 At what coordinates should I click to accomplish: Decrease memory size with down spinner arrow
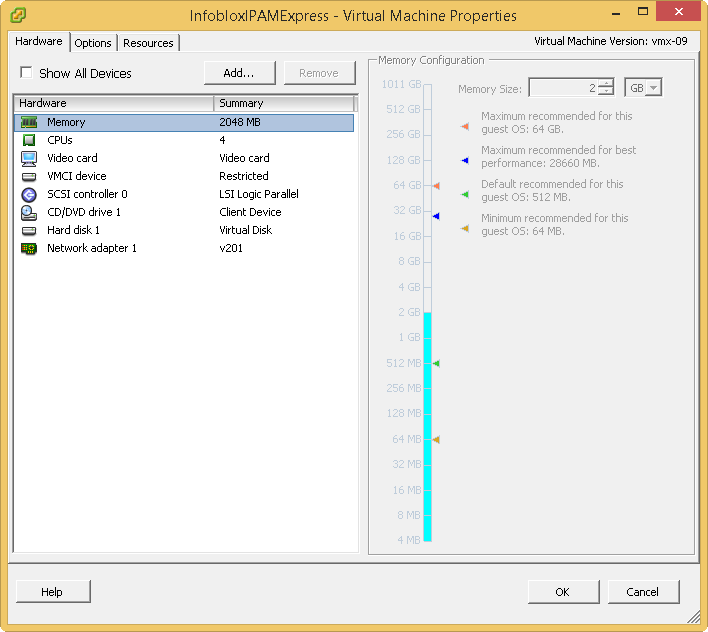(x=606, y=92)
